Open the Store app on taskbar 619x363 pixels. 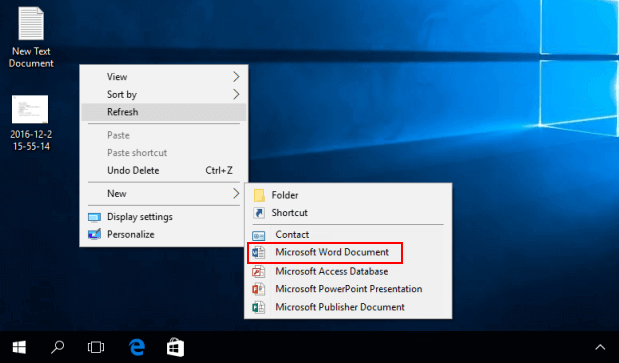click(x=175, y=347)
